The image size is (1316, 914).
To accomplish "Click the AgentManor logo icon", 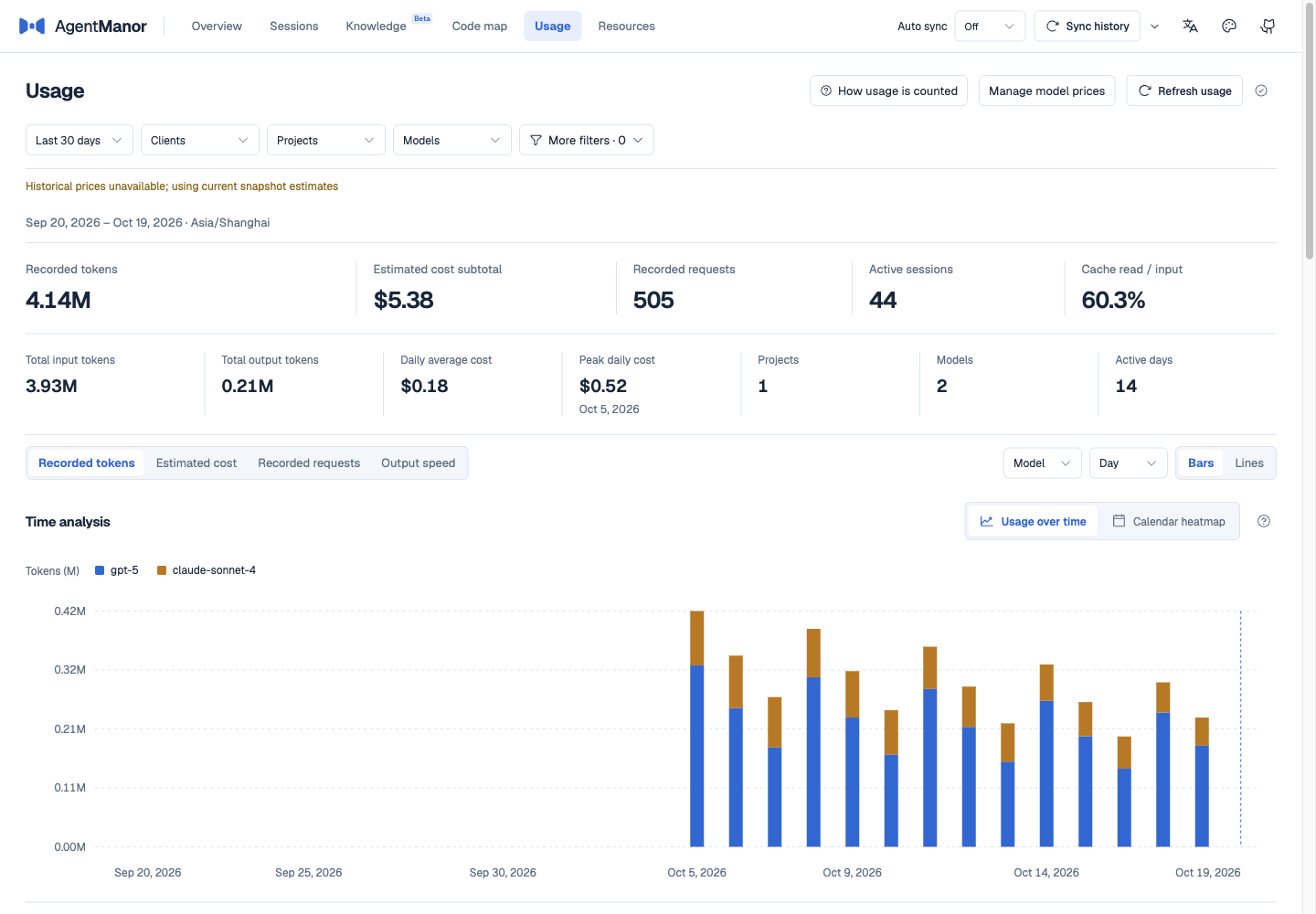I will 32,27.
